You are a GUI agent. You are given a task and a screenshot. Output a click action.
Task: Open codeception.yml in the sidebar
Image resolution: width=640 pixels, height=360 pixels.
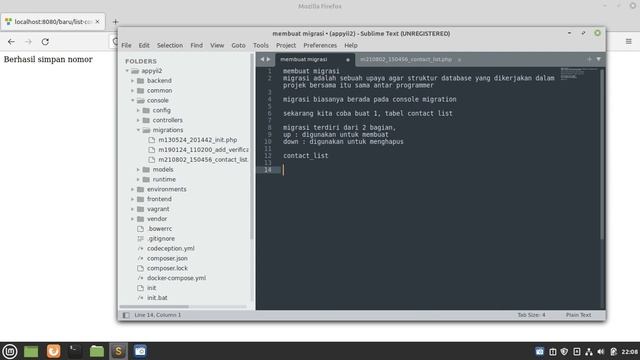171,249
